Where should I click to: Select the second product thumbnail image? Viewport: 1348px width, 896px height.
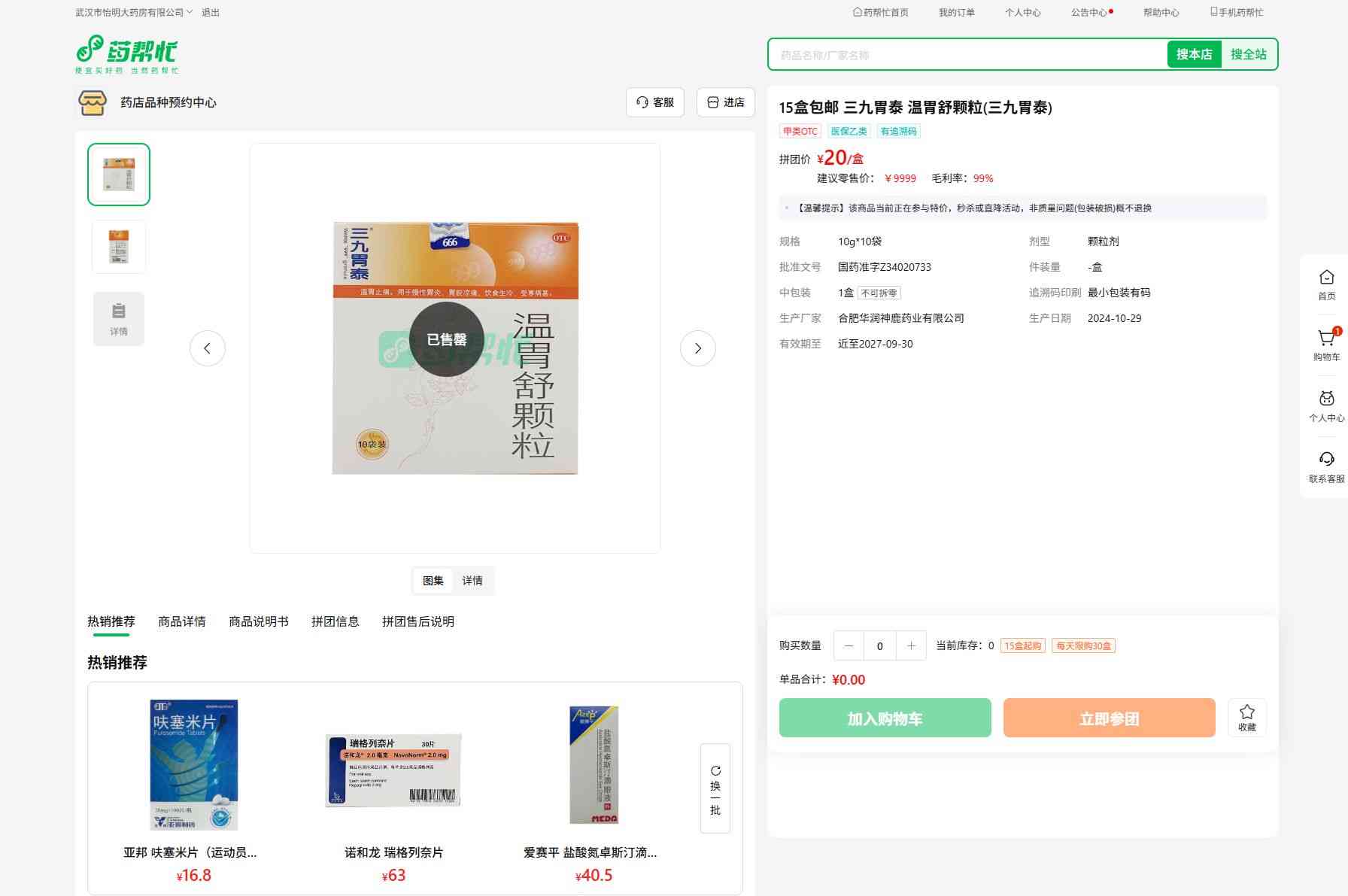coord(119,247)
